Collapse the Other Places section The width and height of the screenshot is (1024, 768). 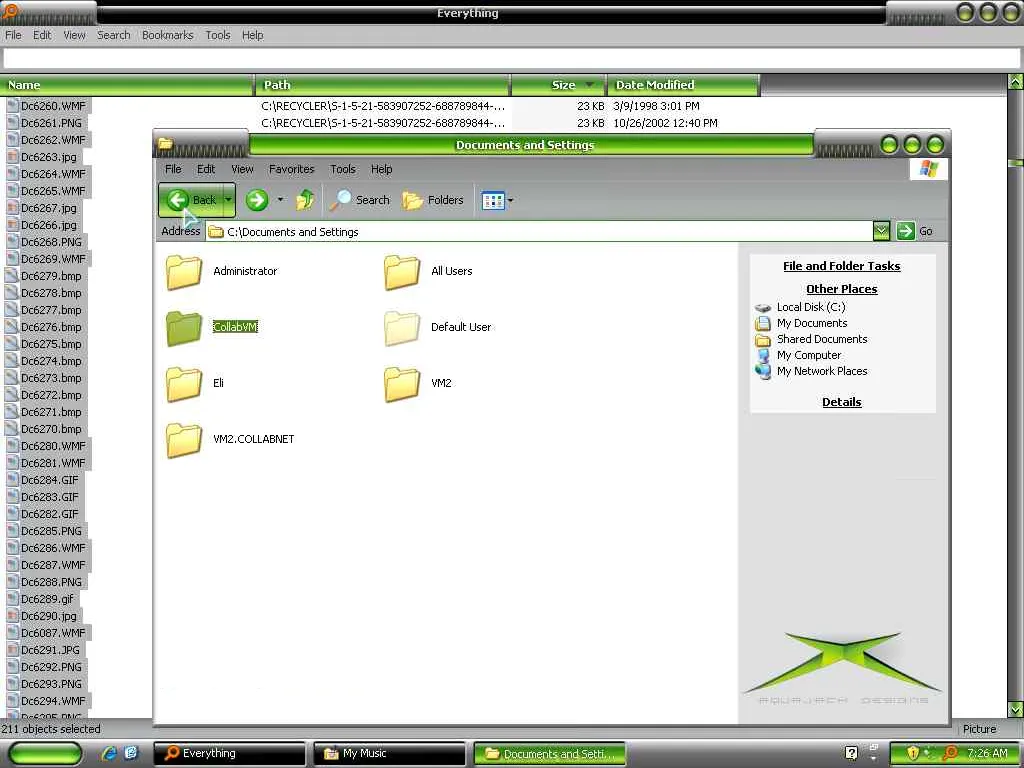pyautogui.click(x=841, y=289)
